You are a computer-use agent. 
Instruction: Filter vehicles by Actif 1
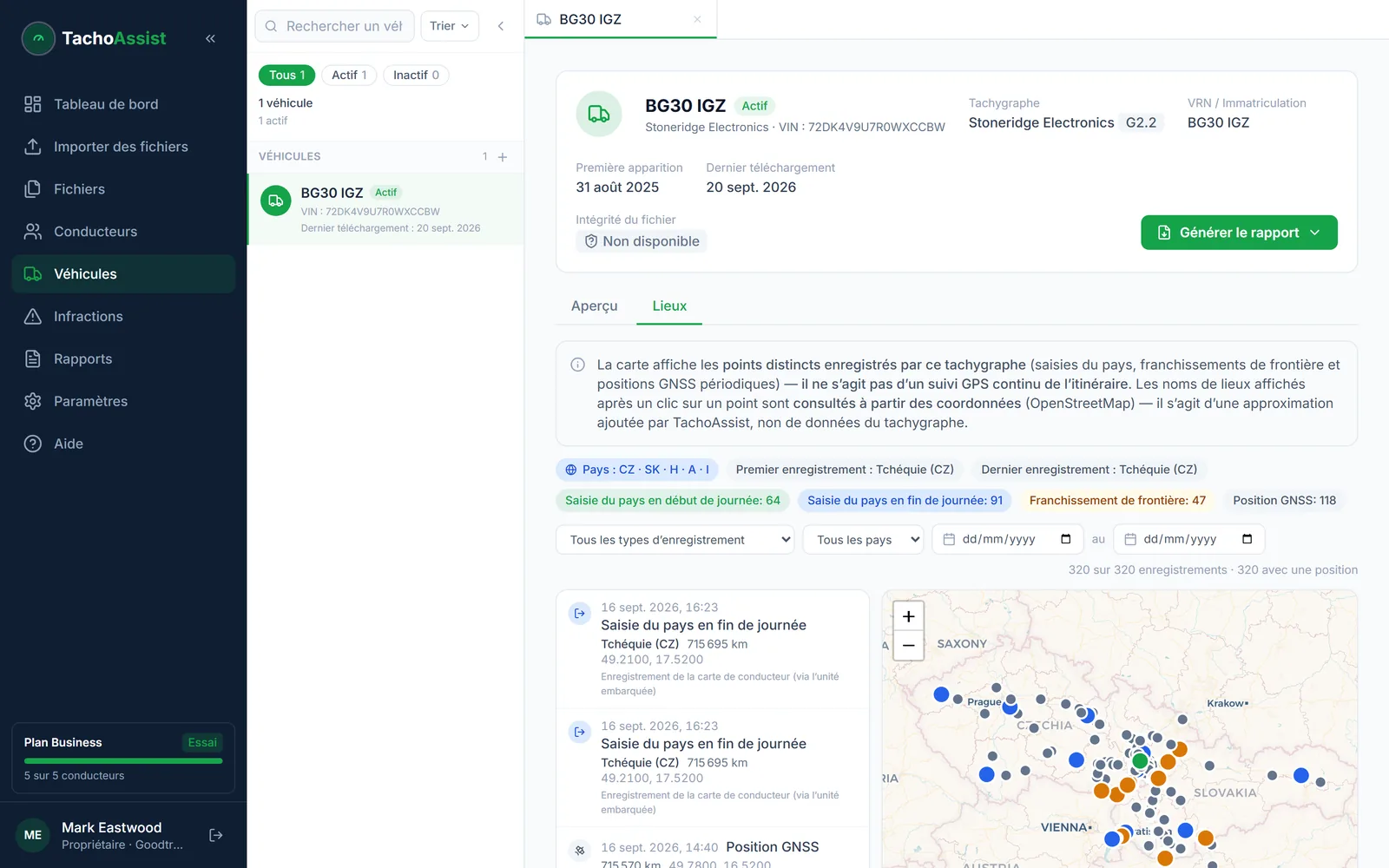pyautogui.click(x=349, y=76)
